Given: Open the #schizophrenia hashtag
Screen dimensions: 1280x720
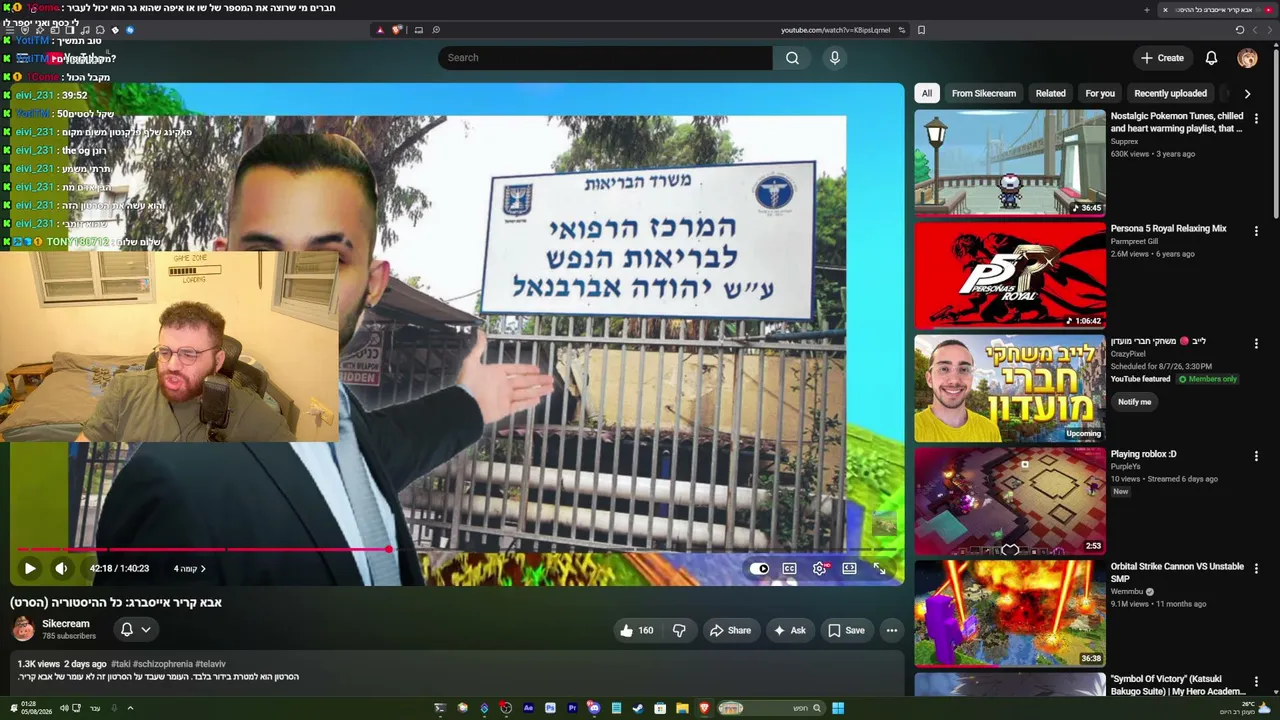Looking at the screenshot, I should (x=163, y=664).
